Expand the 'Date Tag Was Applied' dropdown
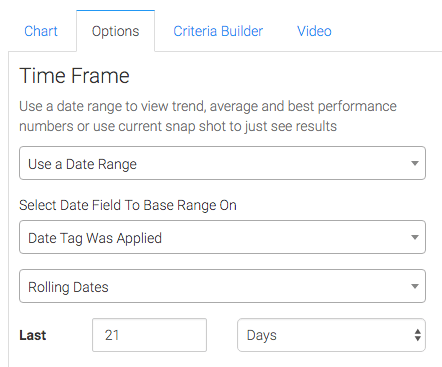Image resolution: width=442 pixels, height=367 pixels. 222,237
